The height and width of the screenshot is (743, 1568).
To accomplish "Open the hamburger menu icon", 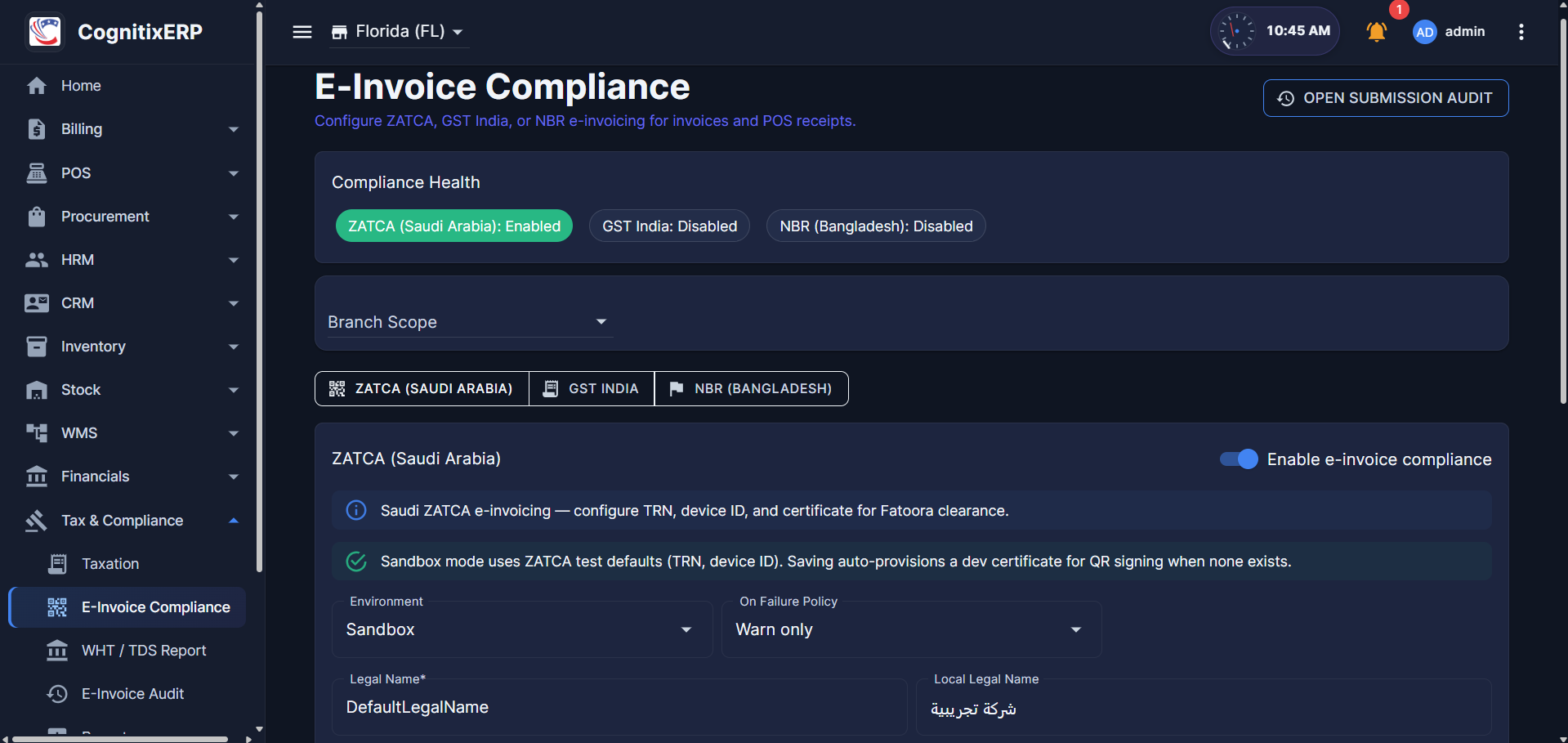I will pos(302,32).
